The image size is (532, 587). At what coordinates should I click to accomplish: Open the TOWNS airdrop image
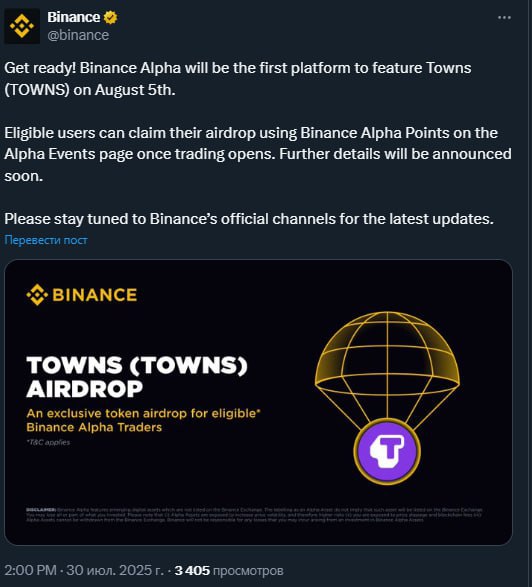(x=258, y=402)
